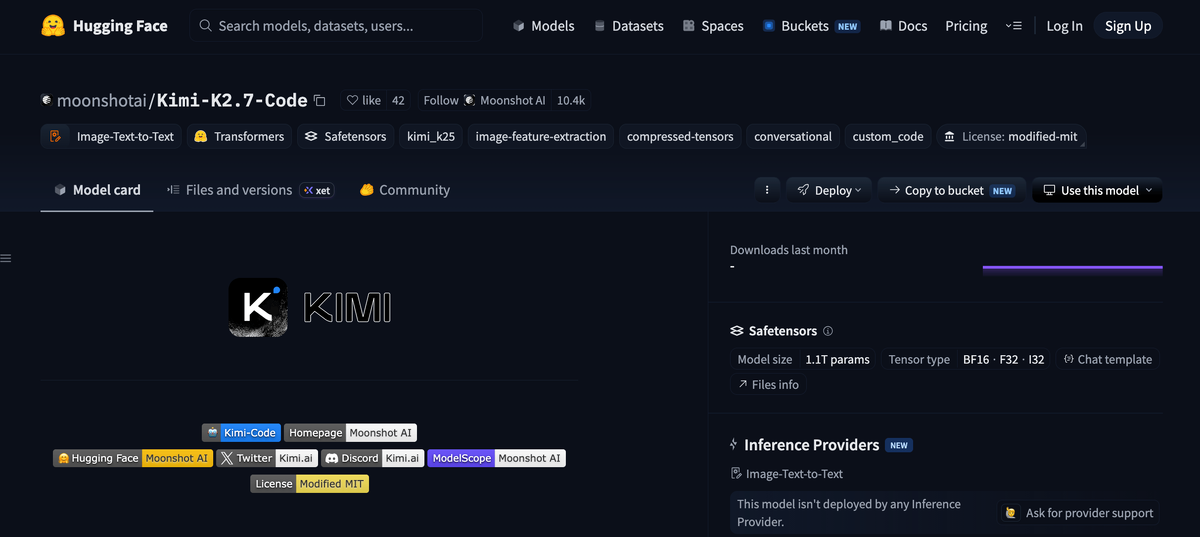Expand the Use this model dropdown
1200x537 pixels.
click(x=1097, y=190)
